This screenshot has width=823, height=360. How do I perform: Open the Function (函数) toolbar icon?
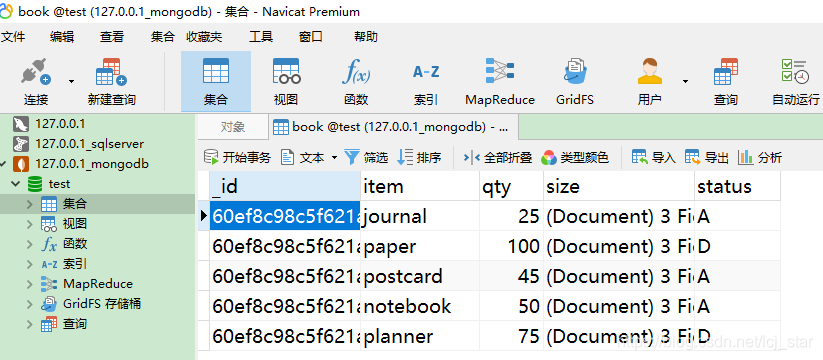(356, 71)
